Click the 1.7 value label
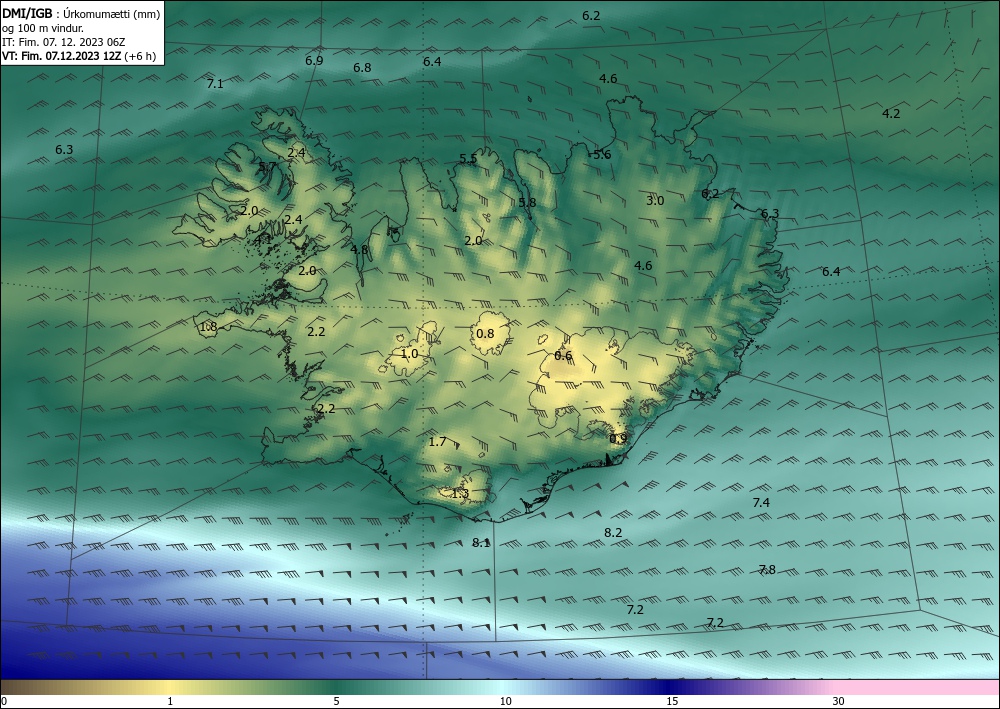Viewport: 1000px width, 709px height. pos(438,442)
